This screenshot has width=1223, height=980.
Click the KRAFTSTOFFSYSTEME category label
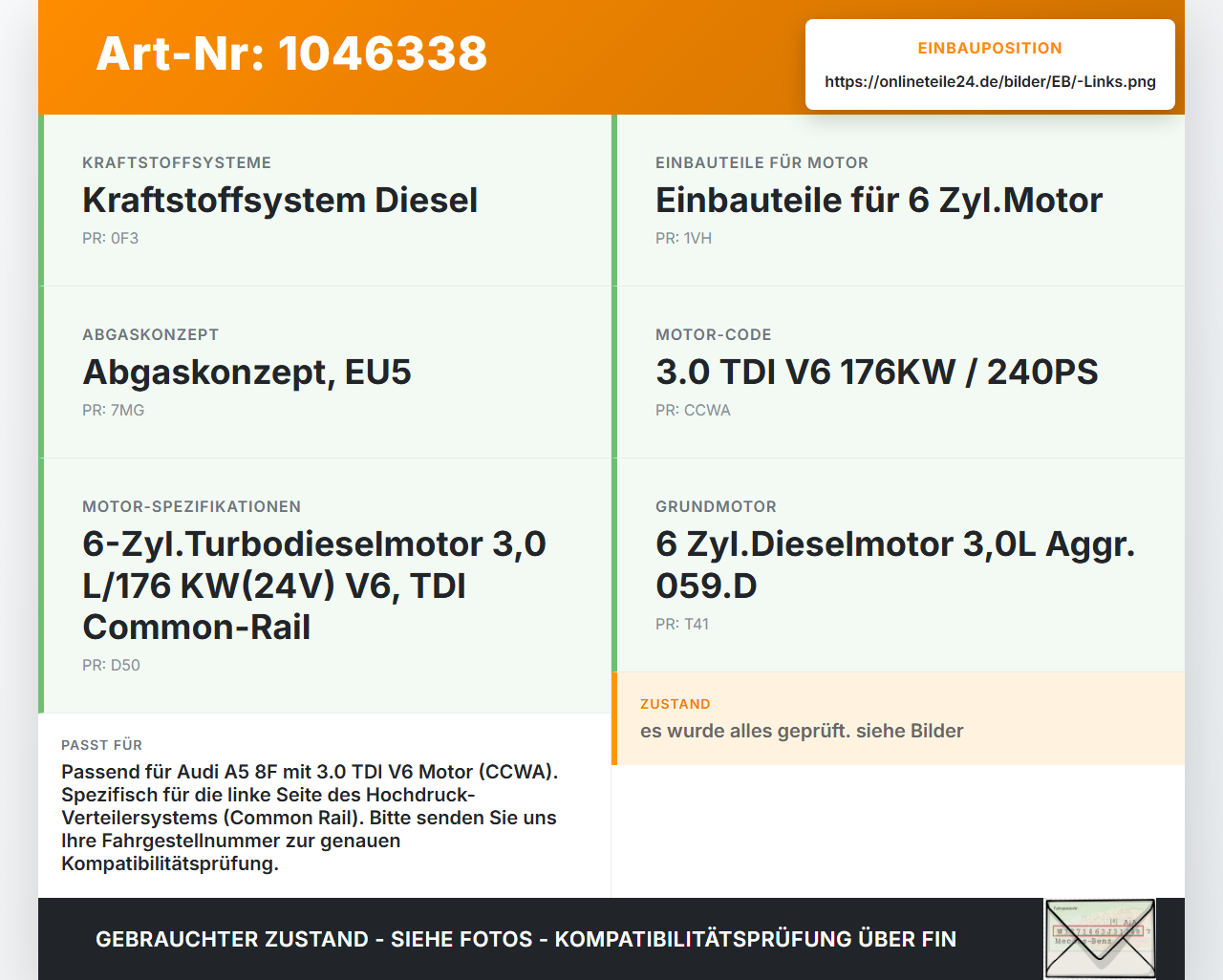click(x=177, y=162)
